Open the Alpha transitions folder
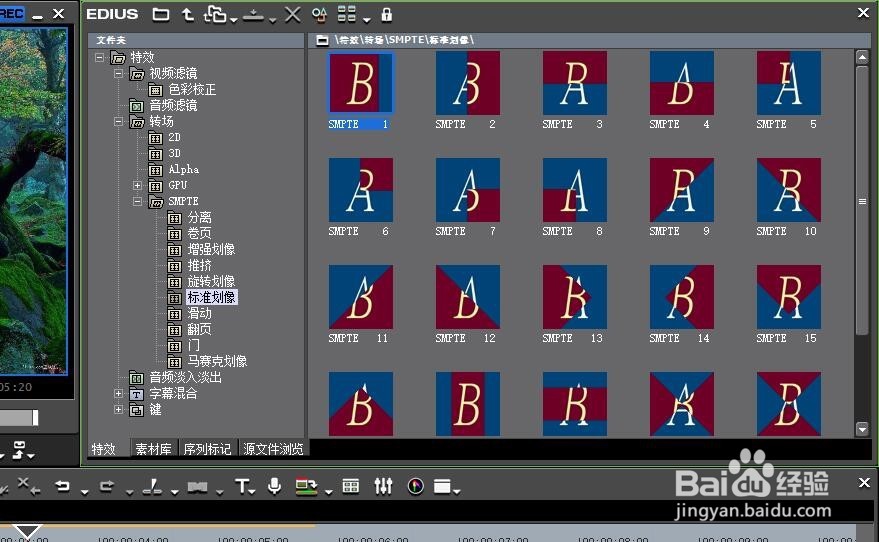The image size is (879, 542). pyautogui.click(x=183, y=169)
